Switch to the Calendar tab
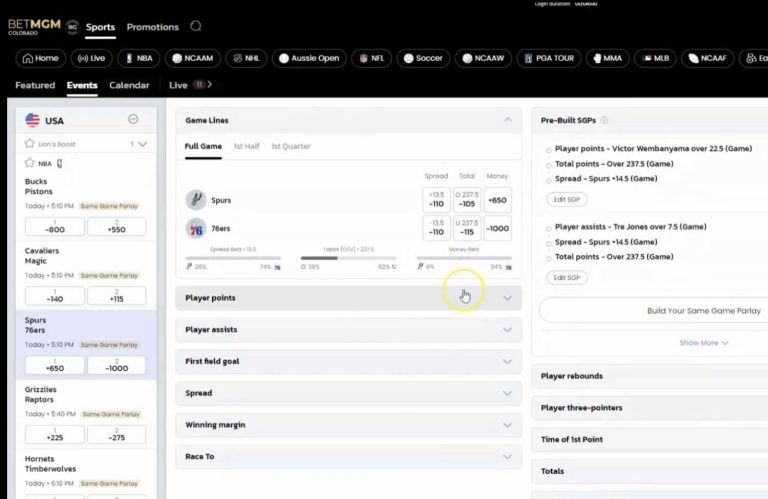Viewport: 768px width, 499px height. (x=129, y=85)
